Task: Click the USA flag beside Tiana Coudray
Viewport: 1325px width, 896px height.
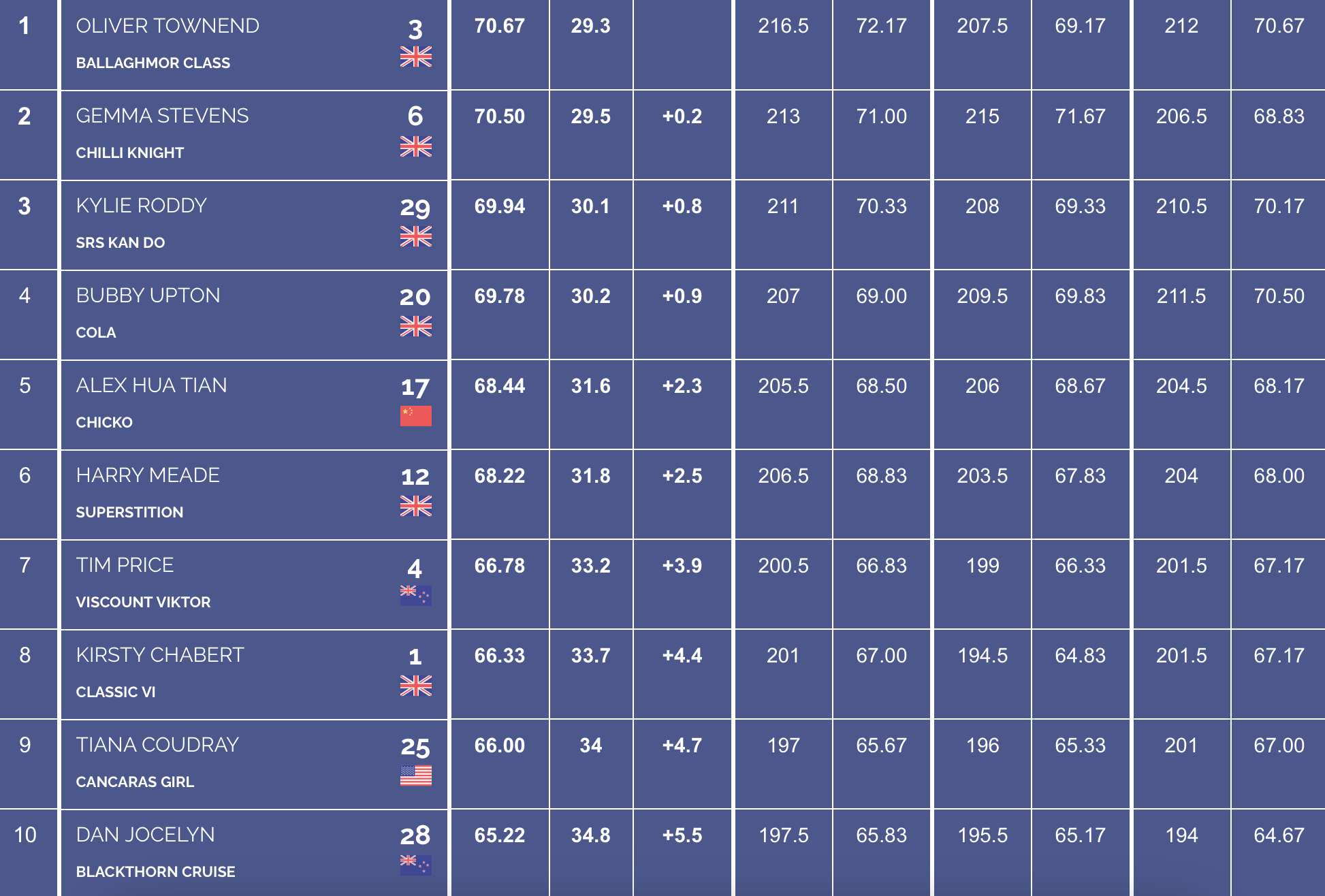Action: point(415,775)
